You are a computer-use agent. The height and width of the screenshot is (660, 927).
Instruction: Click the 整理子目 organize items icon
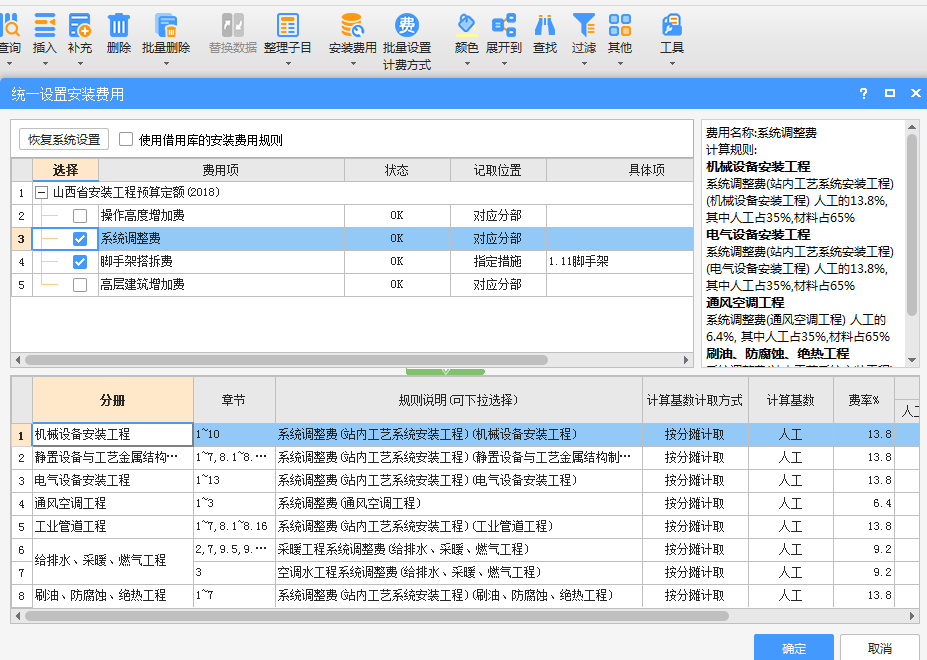click(x=288, y=25)
